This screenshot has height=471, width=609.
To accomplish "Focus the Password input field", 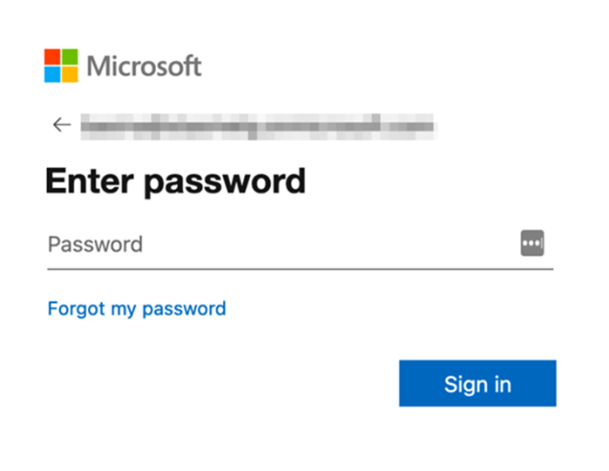I will pyautogui.click(x=280, y=244).
